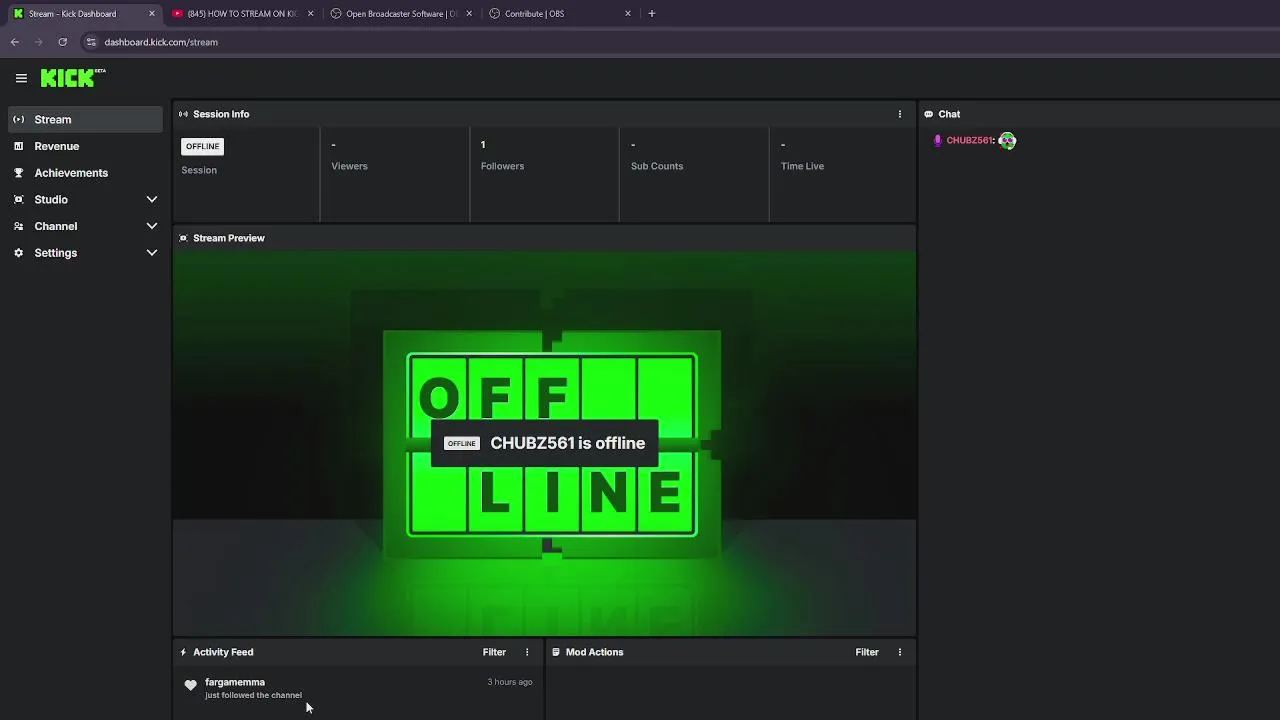Click the Settings gear icon in sidebar
1280x720 pixels.
click(x=18, y=253)
